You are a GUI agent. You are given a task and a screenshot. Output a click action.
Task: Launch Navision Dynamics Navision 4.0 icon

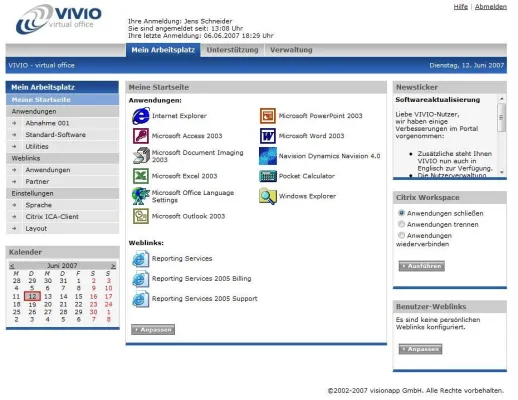click(x=268, y=156)
